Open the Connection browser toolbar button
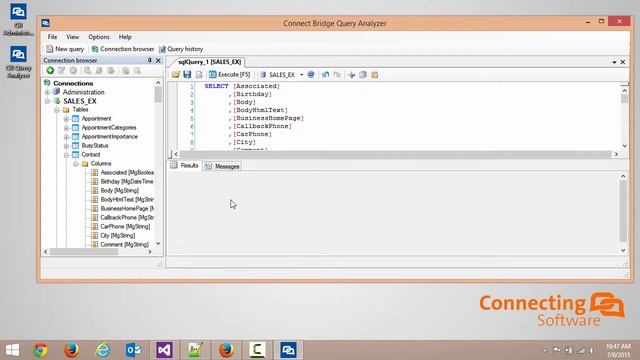The width and height of the screenshot is (640, 360). [x=122, y=49]
